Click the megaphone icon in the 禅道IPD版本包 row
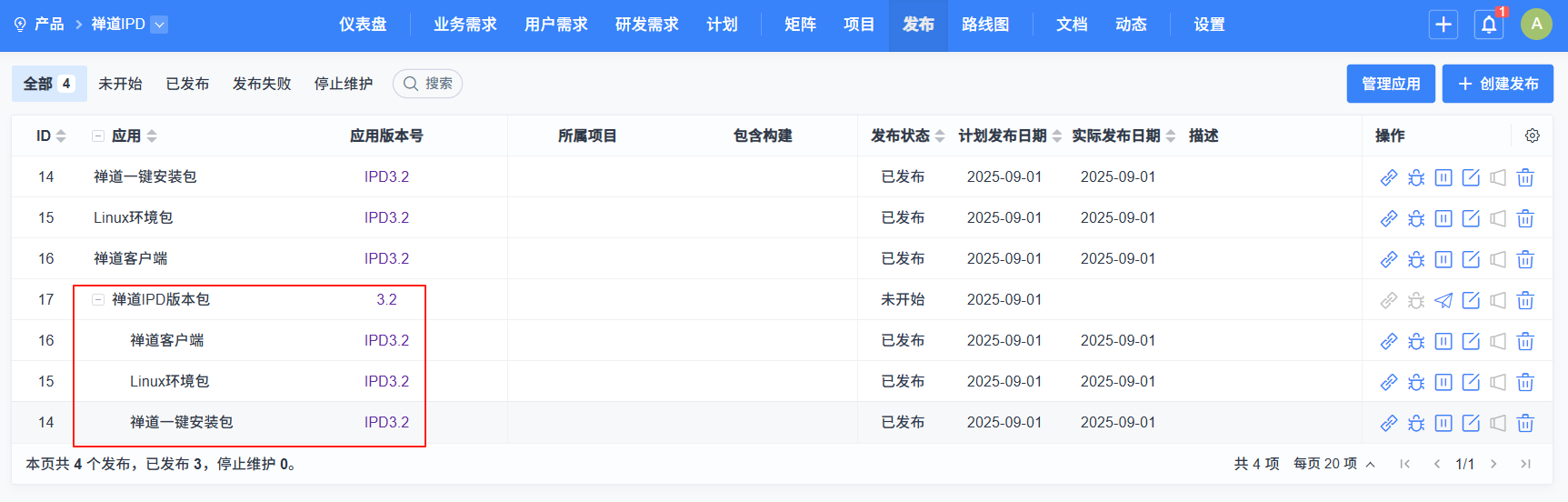This screenshot has height=502, width=1568. coord(1498,300)
